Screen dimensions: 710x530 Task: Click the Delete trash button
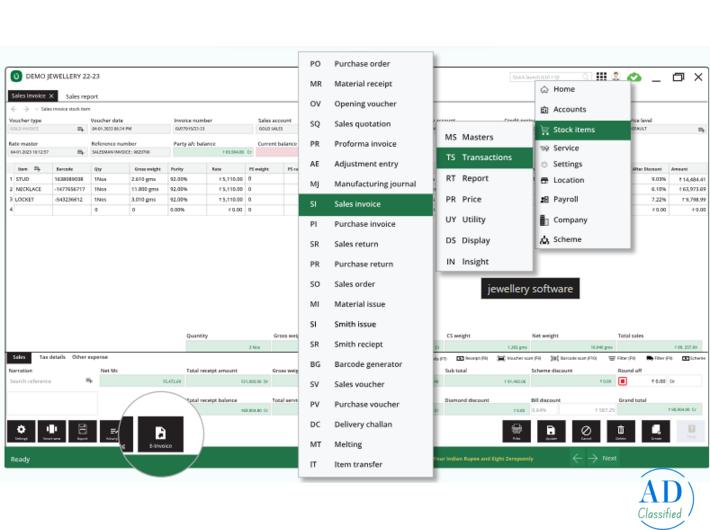pyautogui.click(x=621, y=431)
